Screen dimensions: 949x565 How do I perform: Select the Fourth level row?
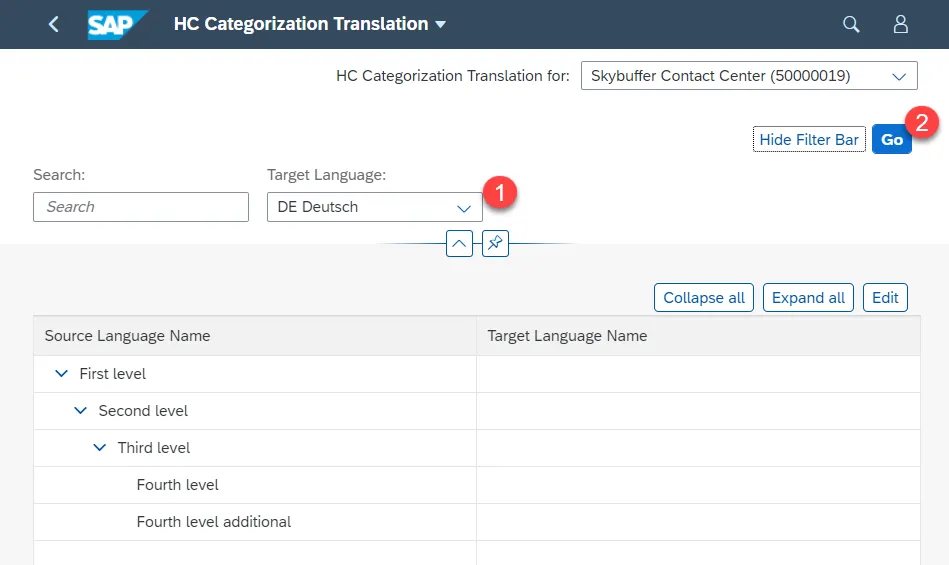(477, 485)
